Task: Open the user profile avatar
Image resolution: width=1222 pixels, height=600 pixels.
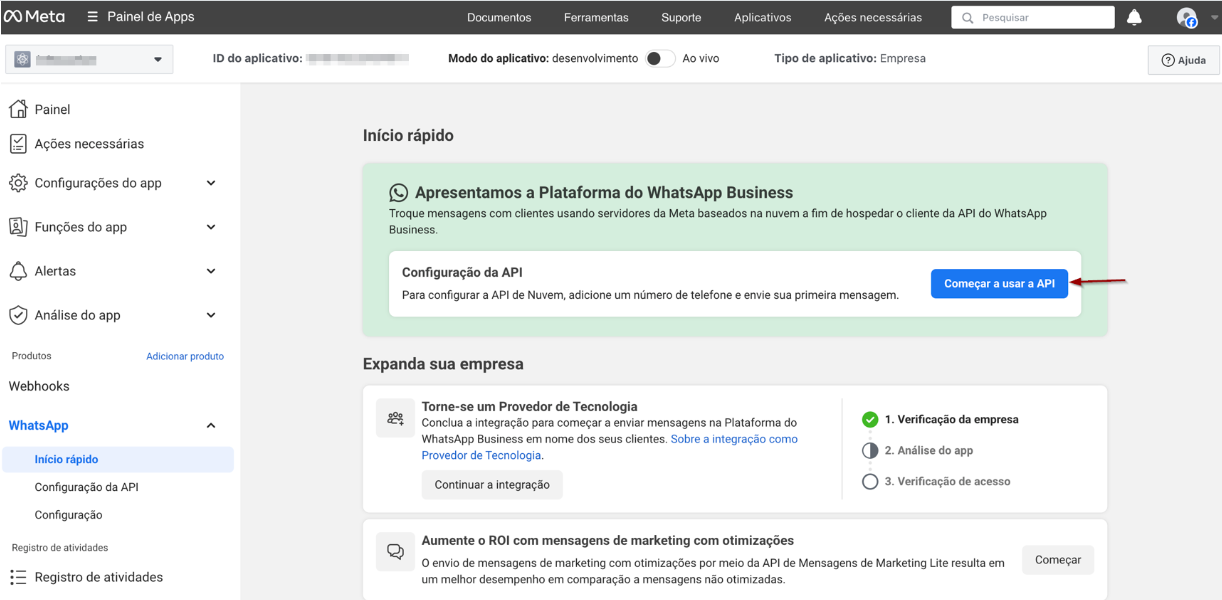Action: (1187, 17)
